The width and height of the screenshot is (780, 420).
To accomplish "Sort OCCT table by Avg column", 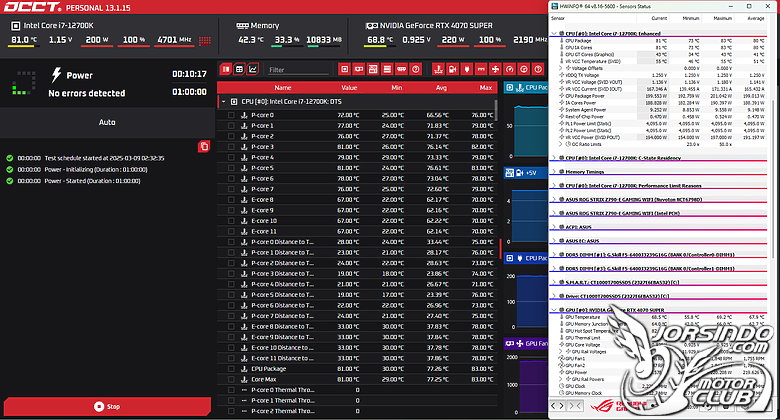I will point(441,88).
